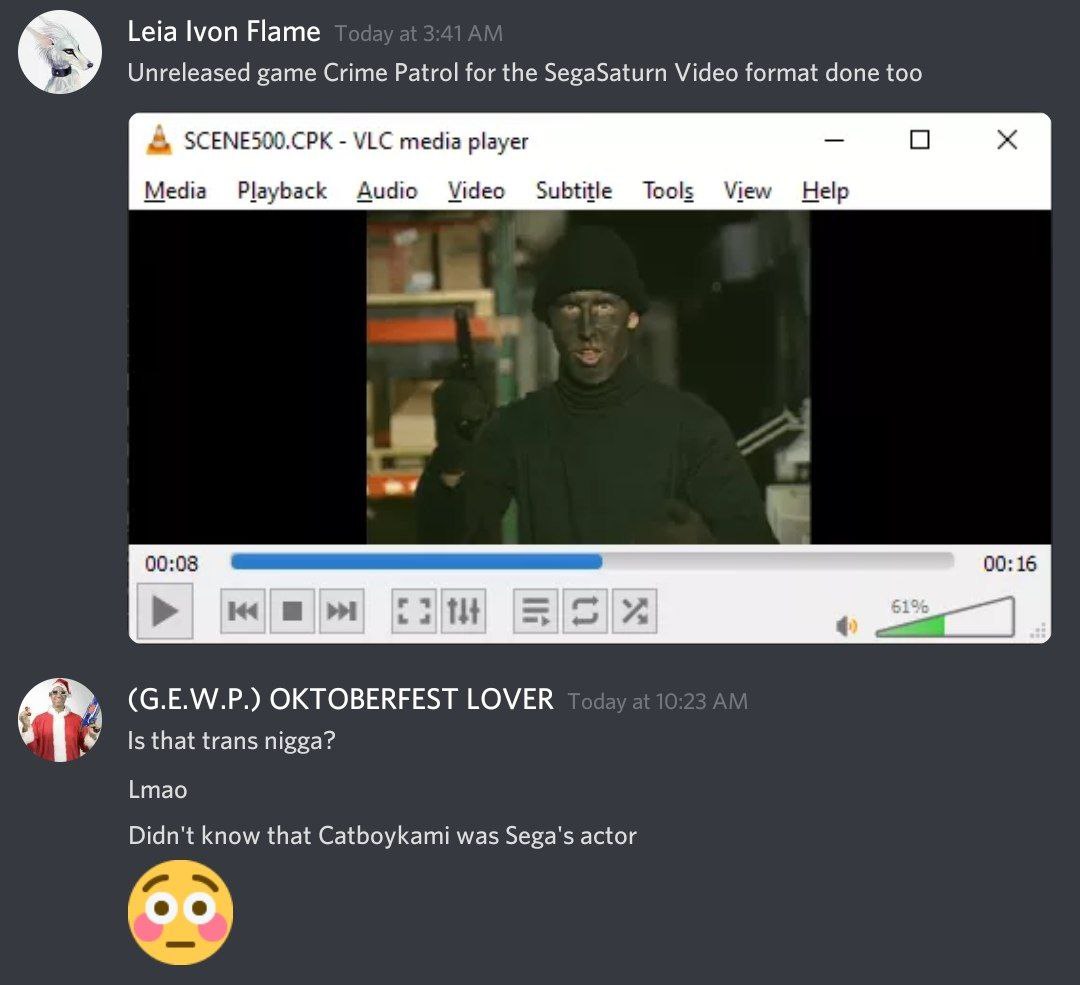Mute audio via speaker icon
1080x985 pixels.
click(847, 625)
